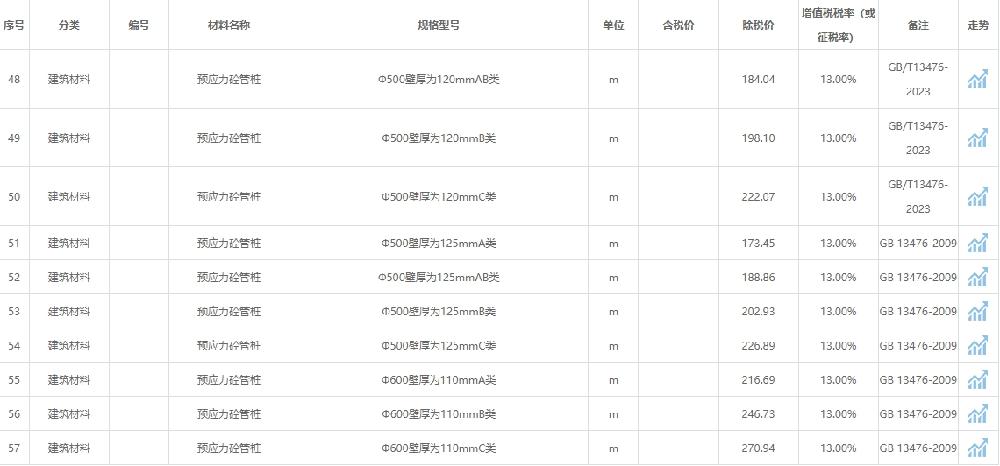1000x466 pixels.
Task: Click the 序号 column header
Action: point(14,25)
